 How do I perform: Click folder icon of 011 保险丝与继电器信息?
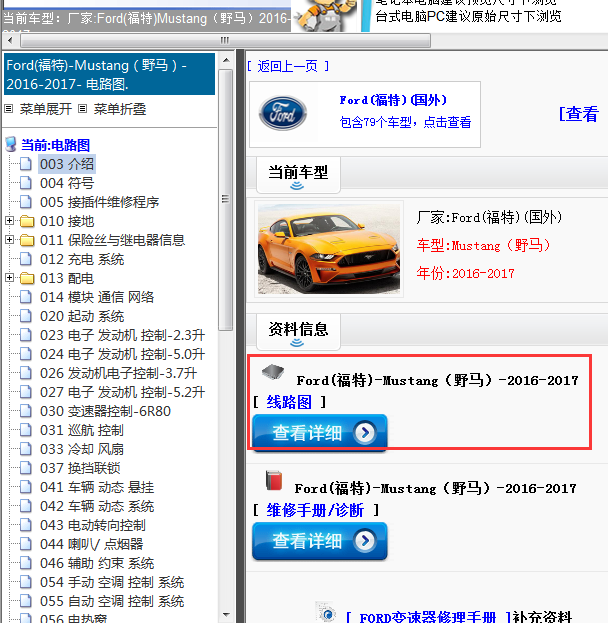27,240
